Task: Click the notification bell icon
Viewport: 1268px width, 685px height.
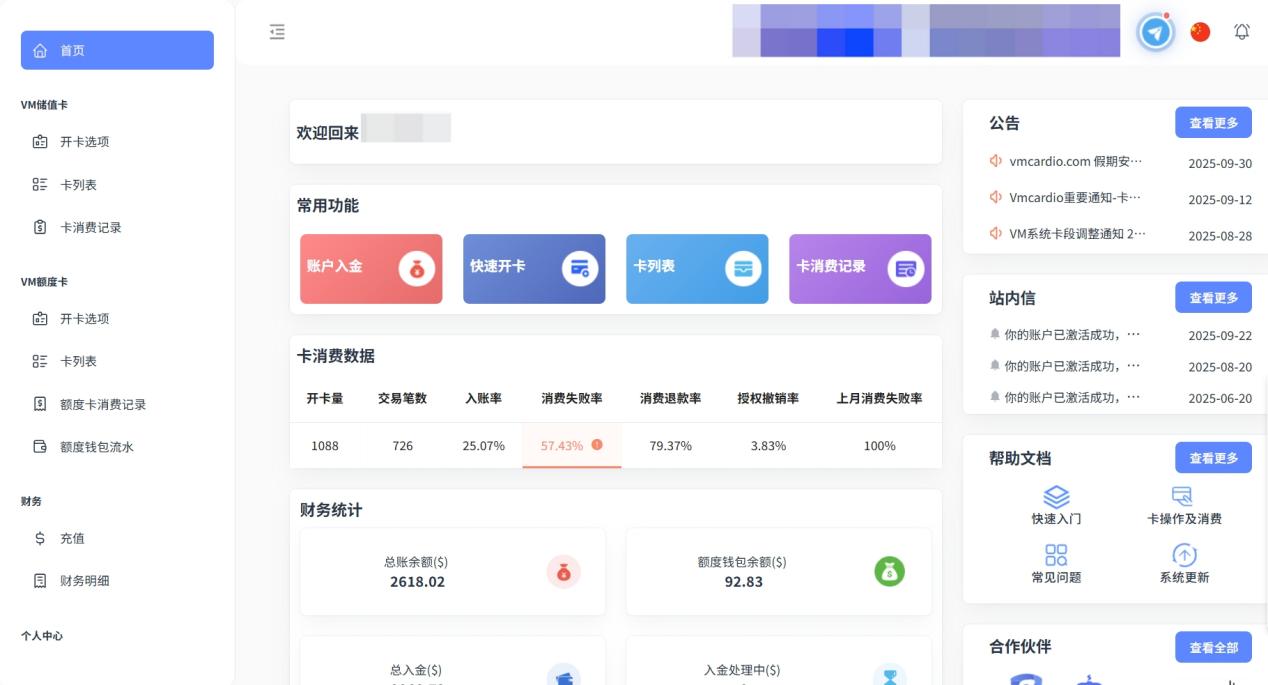Action: point(1241,31)
